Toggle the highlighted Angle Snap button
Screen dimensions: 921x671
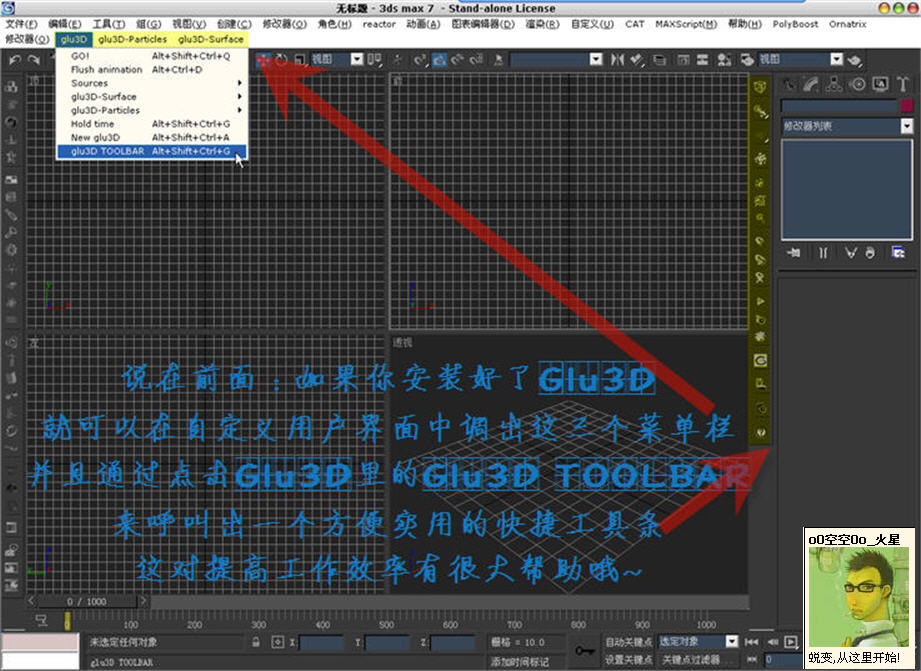(x=439, y=60)
